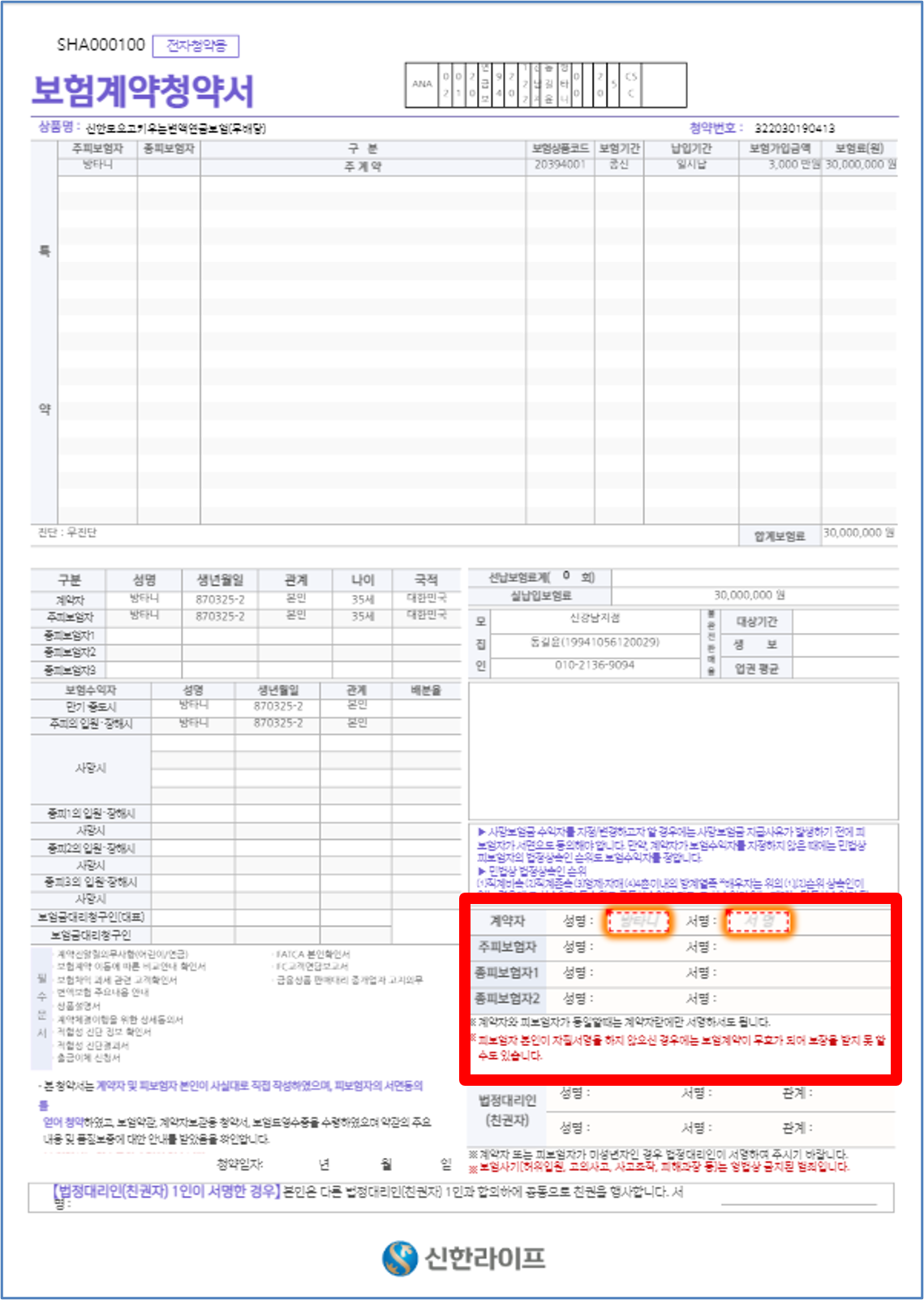Viewport: 924px width, 1300px height.
Task: Click the 합계보험료 amount 30,000,000 원
Action: pos(859,533)
